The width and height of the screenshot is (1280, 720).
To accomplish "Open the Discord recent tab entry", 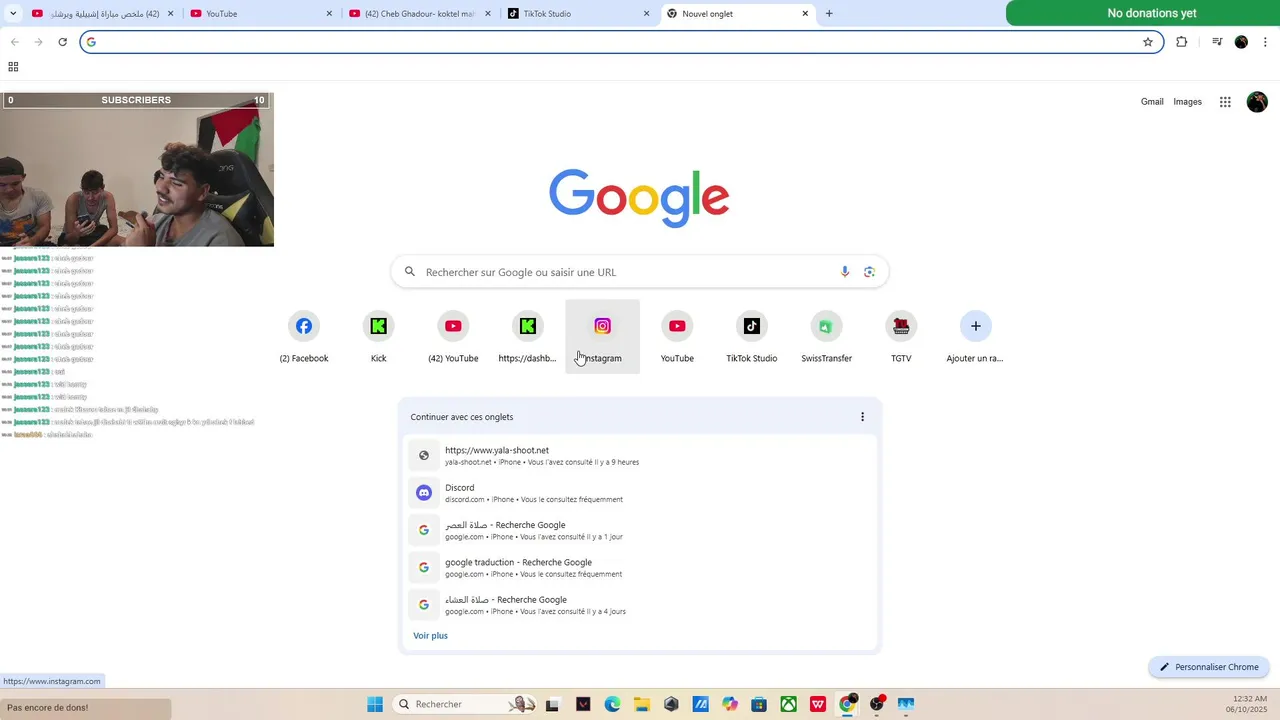I will (x=640, y=493).
